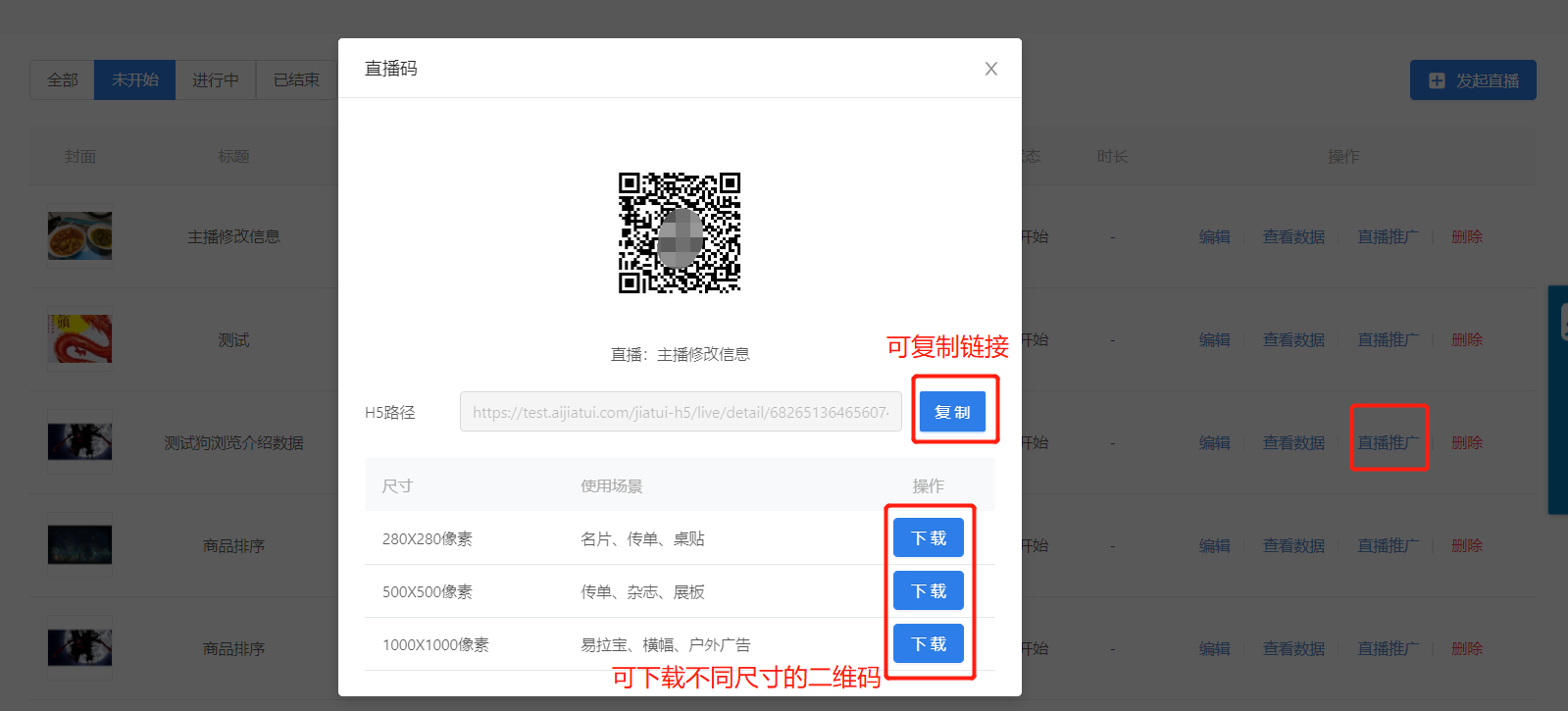Open 直播推广 for 测试 row
The image size is (1568, 711).
click(x=1389, y=339)
